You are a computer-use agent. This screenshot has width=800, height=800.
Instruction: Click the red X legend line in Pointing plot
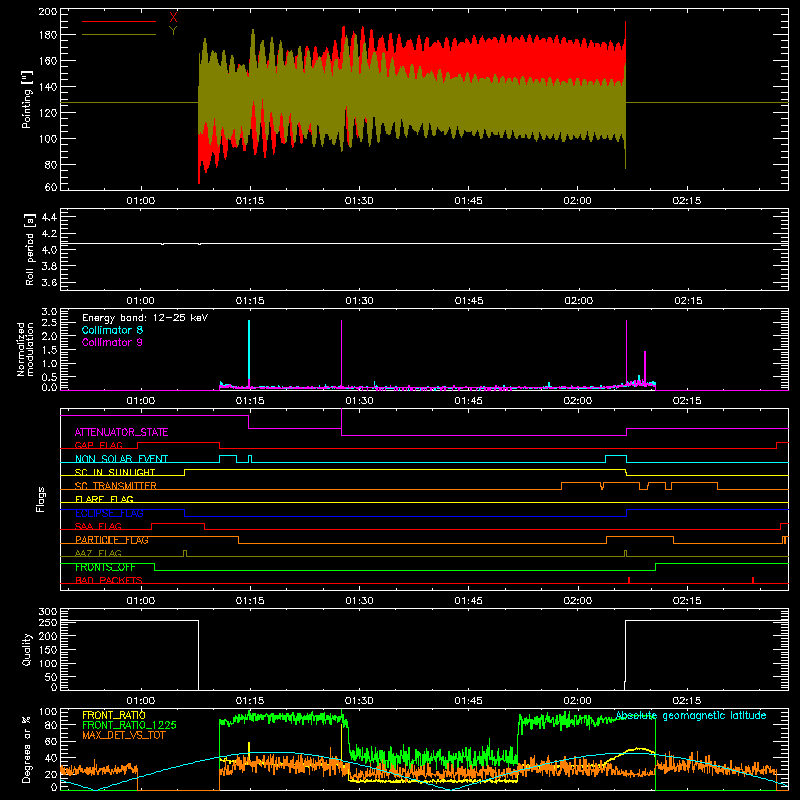click(119, 21)
